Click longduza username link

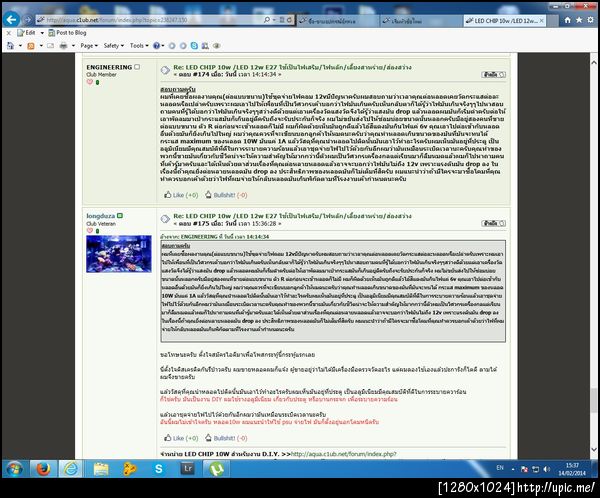(x=101, y=216)
